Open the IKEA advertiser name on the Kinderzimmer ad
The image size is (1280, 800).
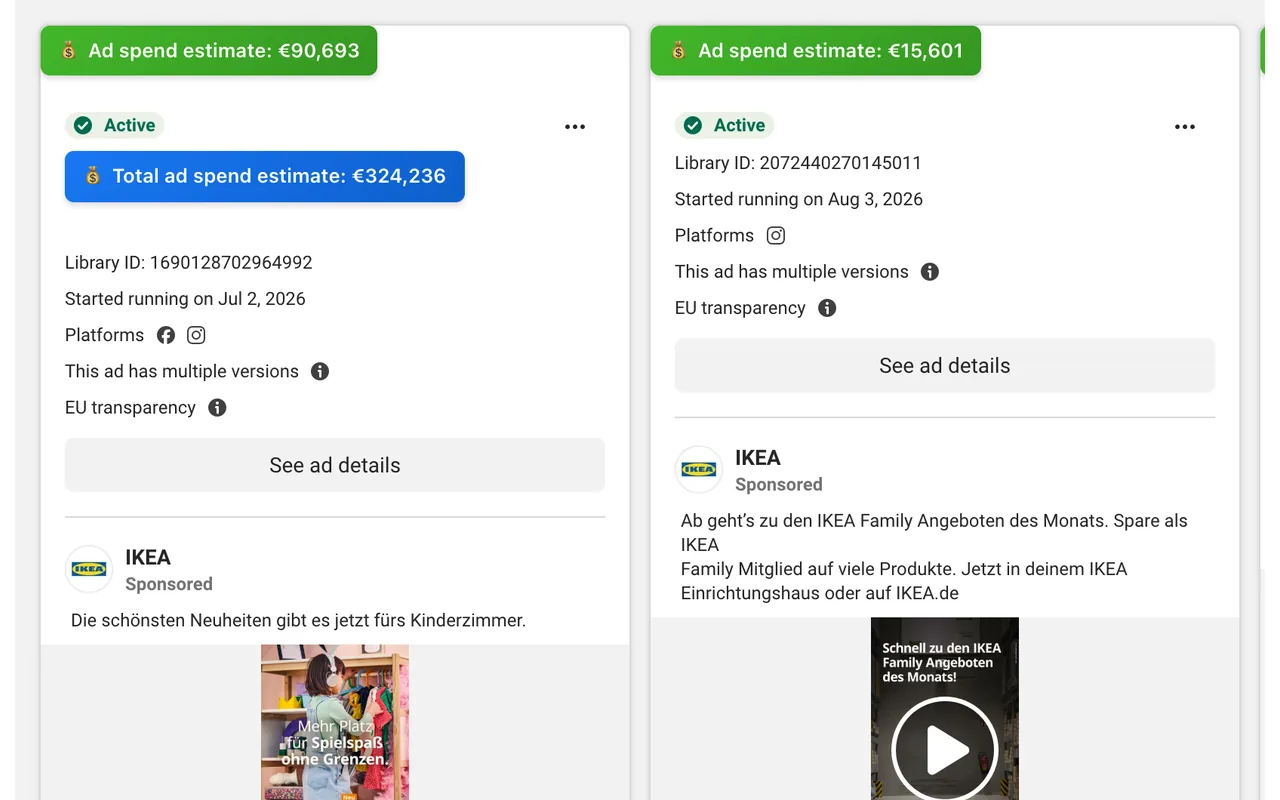[x=148, y=557]
